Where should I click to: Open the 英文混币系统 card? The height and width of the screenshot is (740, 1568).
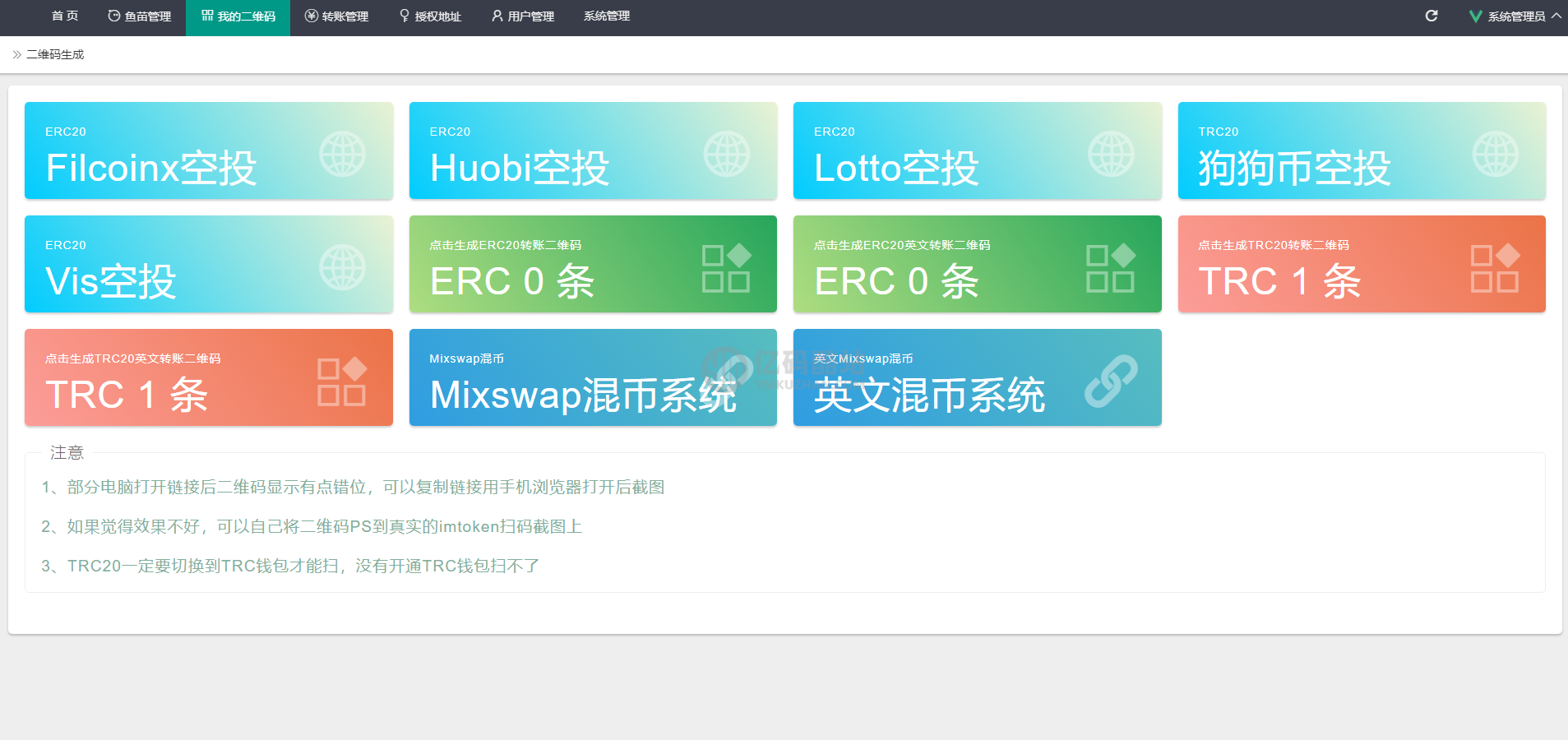pyautogui.click(x=978, y=377)
